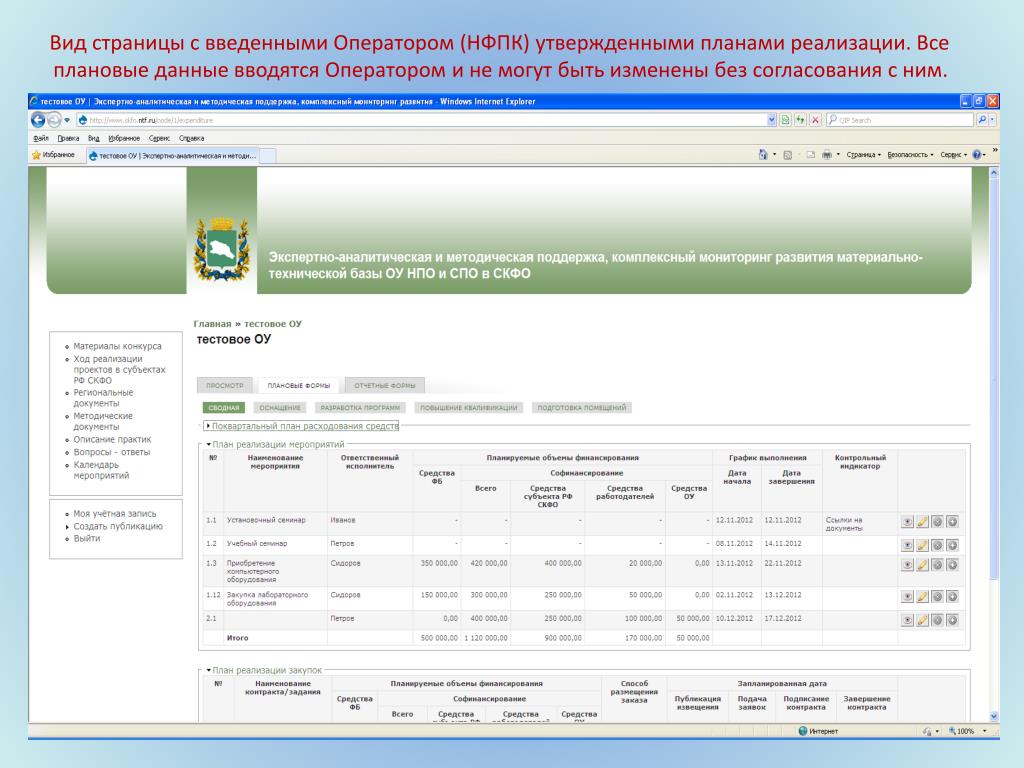1024x768 pixels.
Task: Click the delete circle icon in row 1.1
Action: [937, 522]
